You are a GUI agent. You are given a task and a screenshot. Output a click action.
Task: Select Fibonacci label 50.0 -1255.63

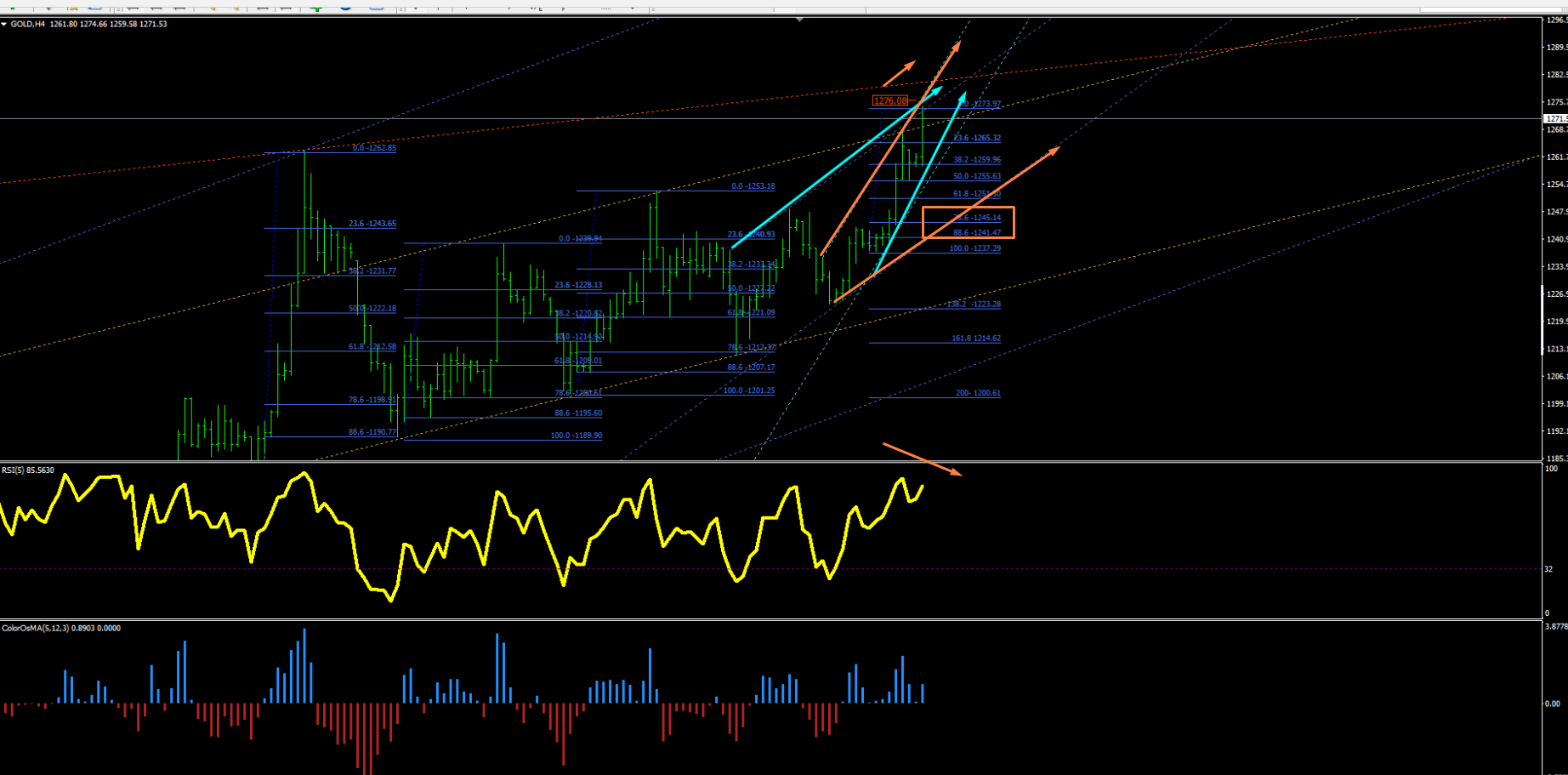click(977, 176)
